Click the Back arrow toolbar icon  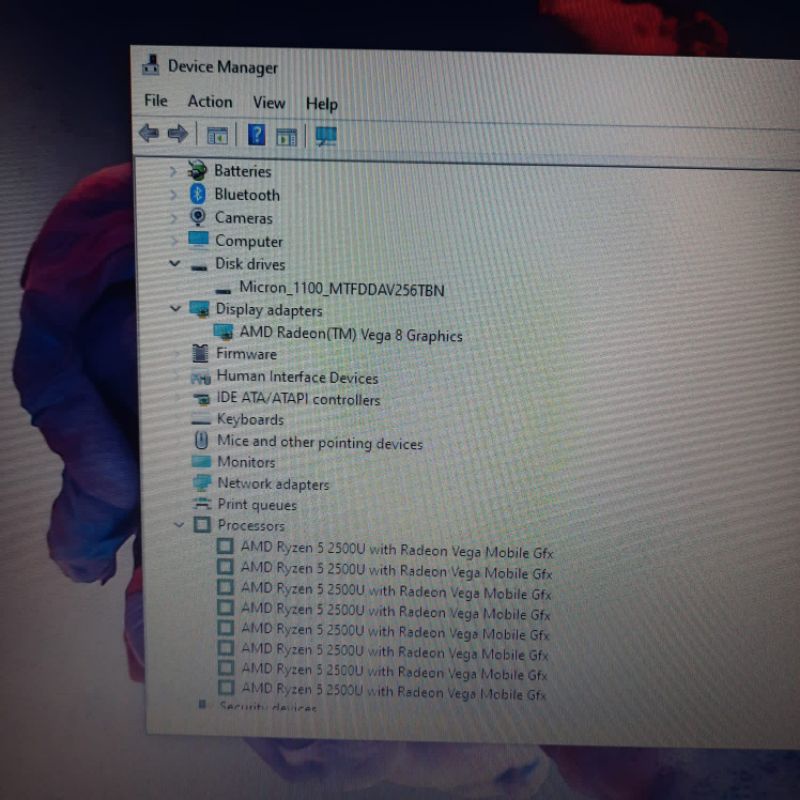(149, 134)
